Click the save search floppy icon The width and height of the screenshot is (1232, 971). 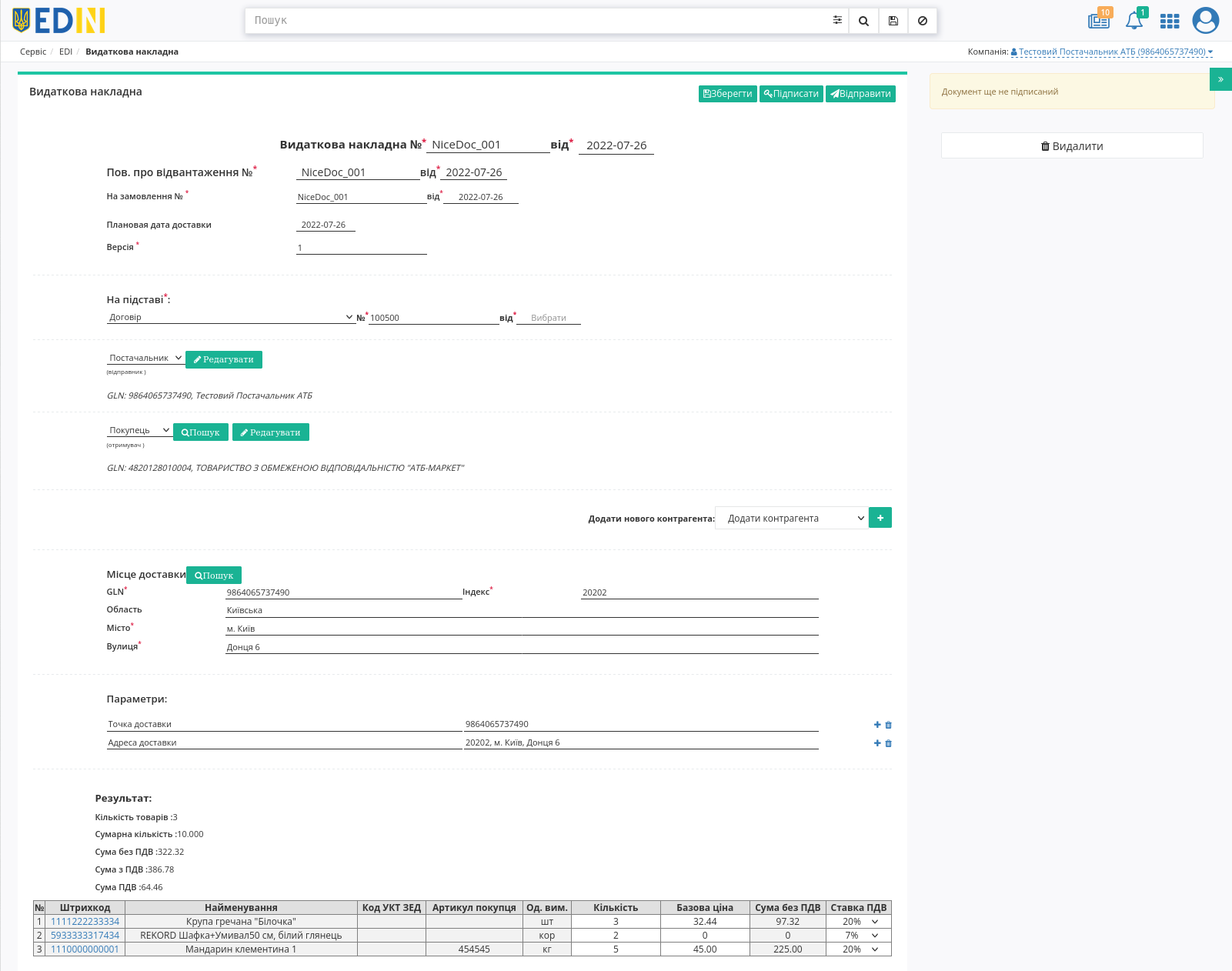893,21
